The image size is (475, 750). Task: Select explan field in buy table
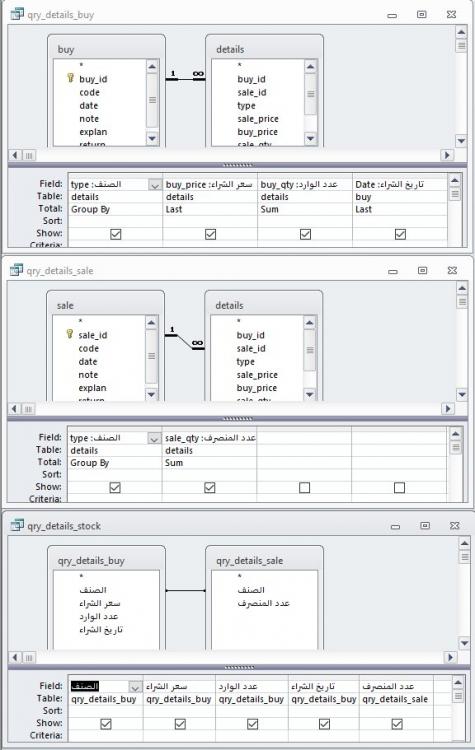pyautogui.click(x=93, y=132)
